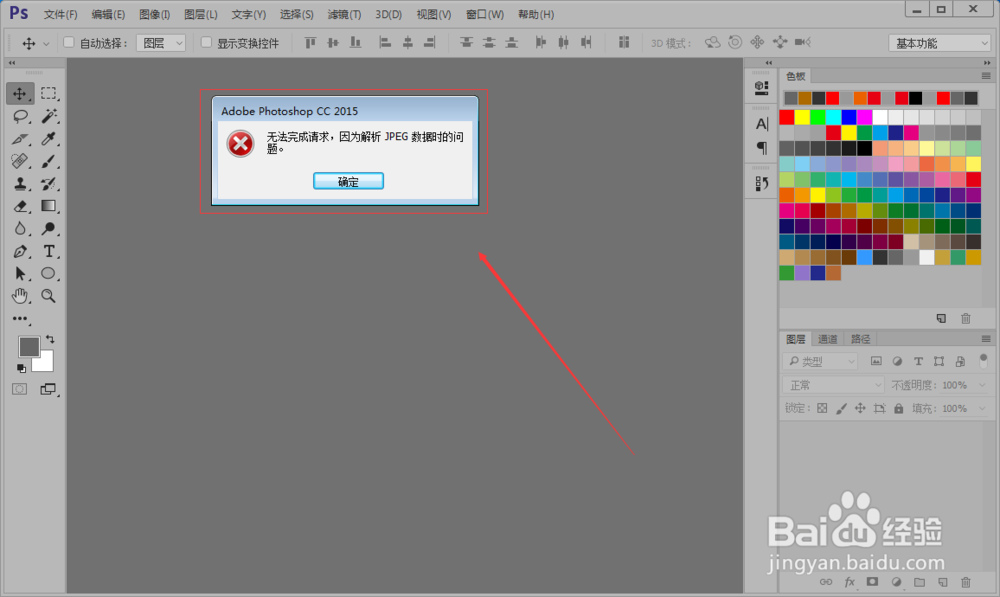This screenshot has width=1000, height=597.
Task: Enable the 显示变换控件 checkbox
Action: click(x=206, y=43)
